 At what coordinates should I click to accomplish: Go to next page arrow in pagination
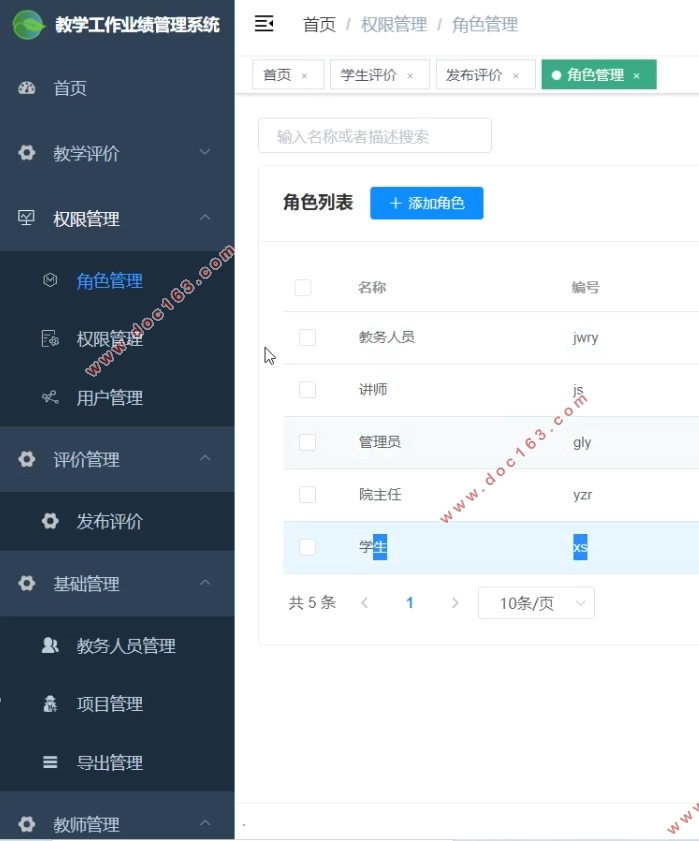point(455,603)
